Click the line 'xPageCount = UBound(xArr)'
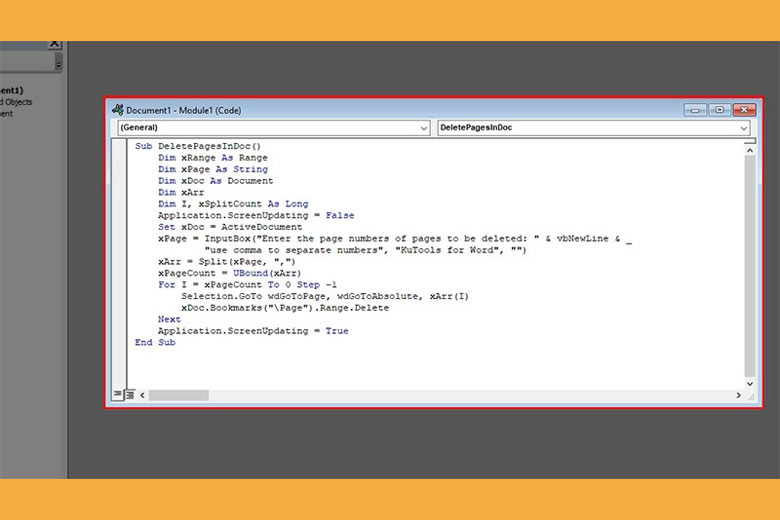This screenshot has width=780, height=520. [x=229, y=273]
